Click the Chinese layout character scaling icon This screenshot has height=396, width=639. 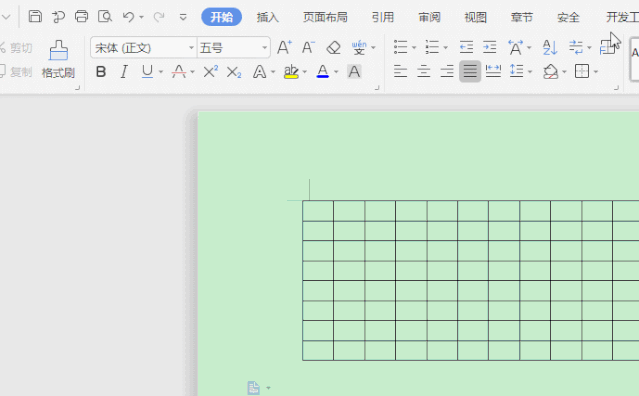516,47
